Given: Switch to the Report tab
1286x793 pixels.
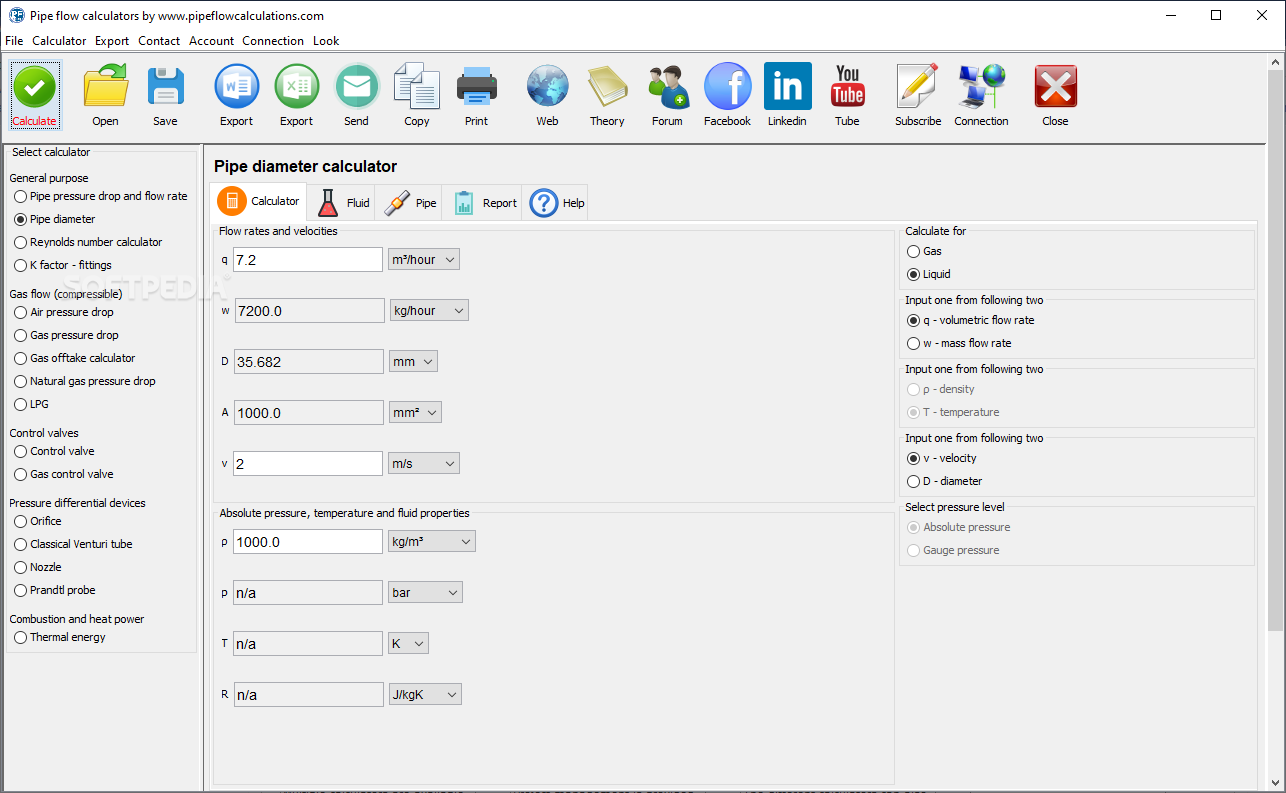Looking at the screenshot, I should (484, 203).
